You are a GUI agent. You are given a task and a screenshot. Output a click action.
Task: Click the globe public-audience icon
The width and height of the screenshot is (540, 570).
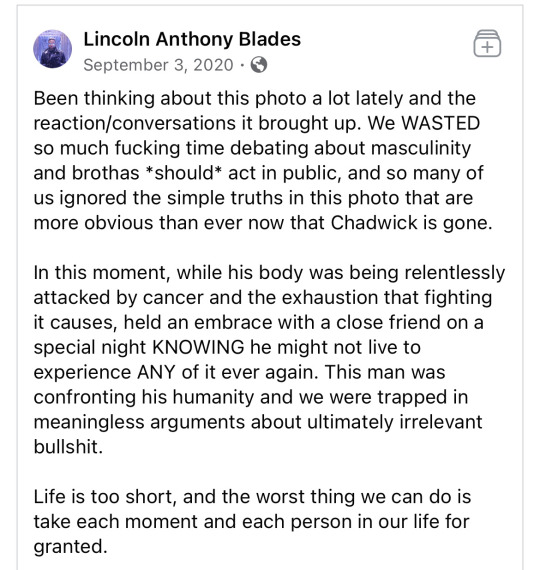[x=259, y=65]
